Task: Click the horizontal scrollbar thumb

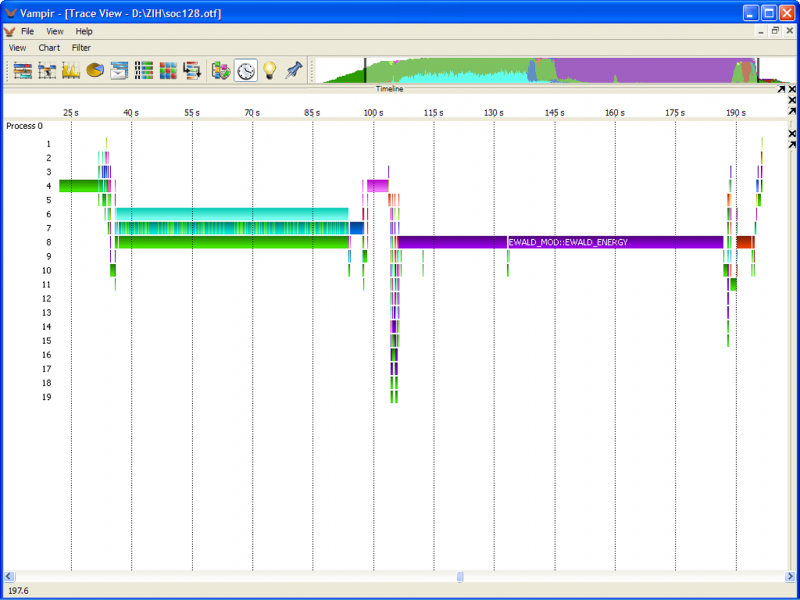Action: click(x=460, y=577)
